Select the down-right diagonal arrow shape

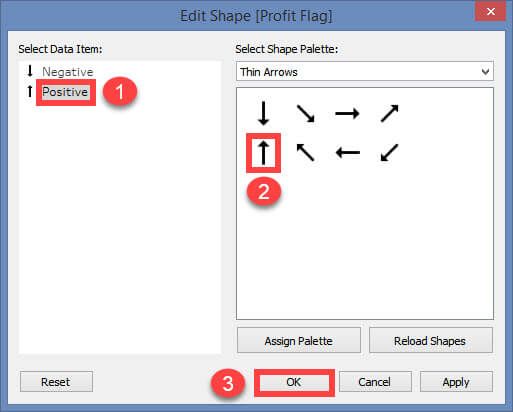click(x=305, y=113)
